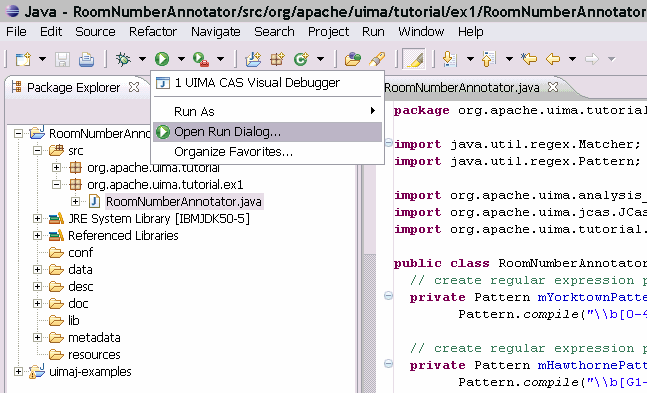Expand the data folder
The height and width of the screenshot is (393, 647).
pos(37,269)
